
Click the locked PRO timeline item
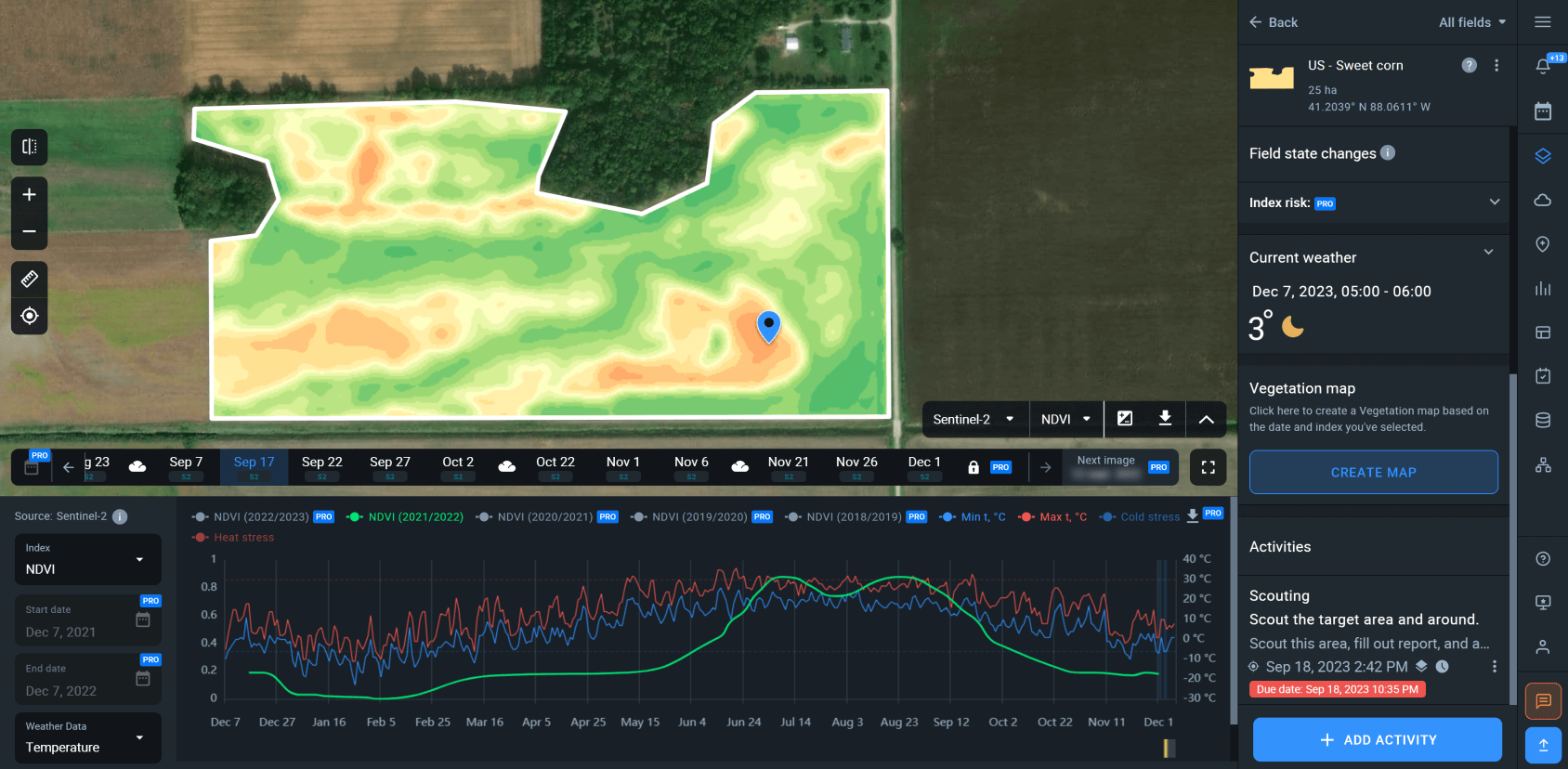(x=988, y=467)
